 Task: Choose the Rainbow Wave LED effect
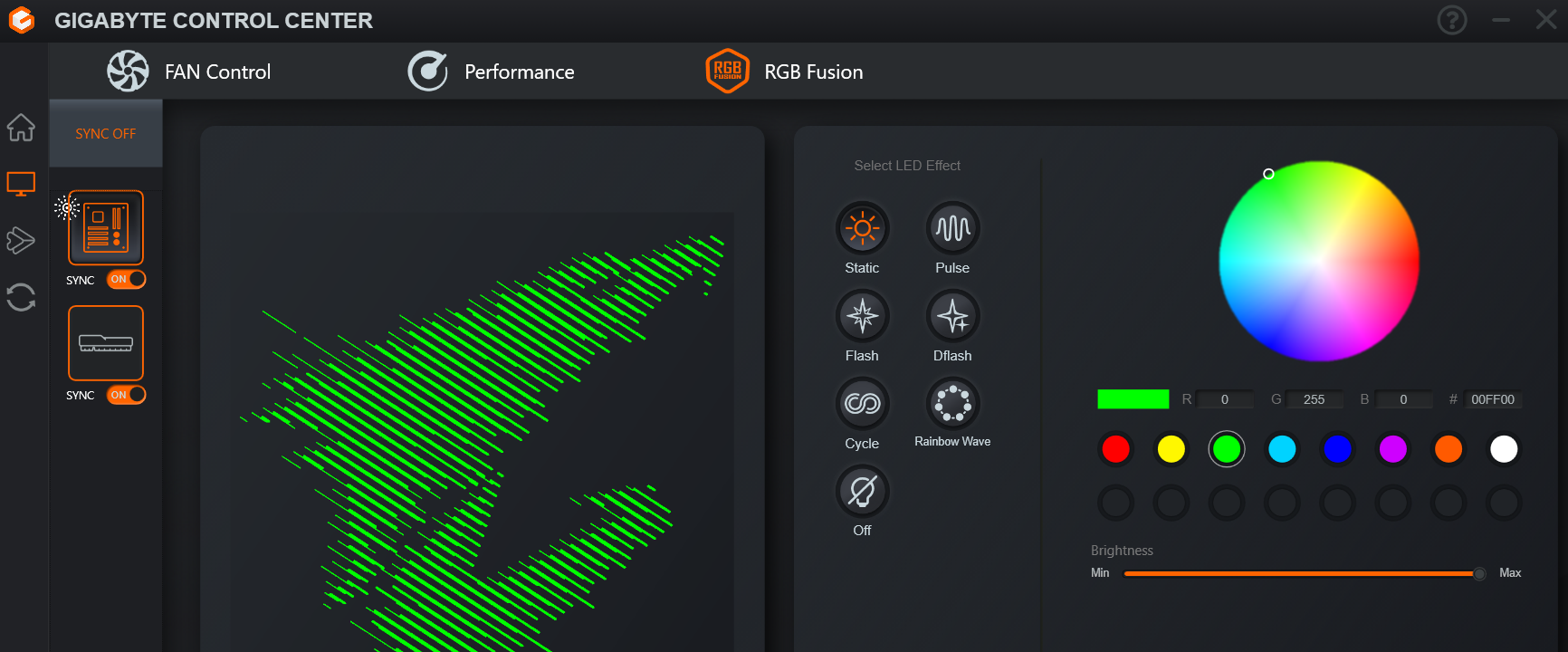tap(952, 403)
